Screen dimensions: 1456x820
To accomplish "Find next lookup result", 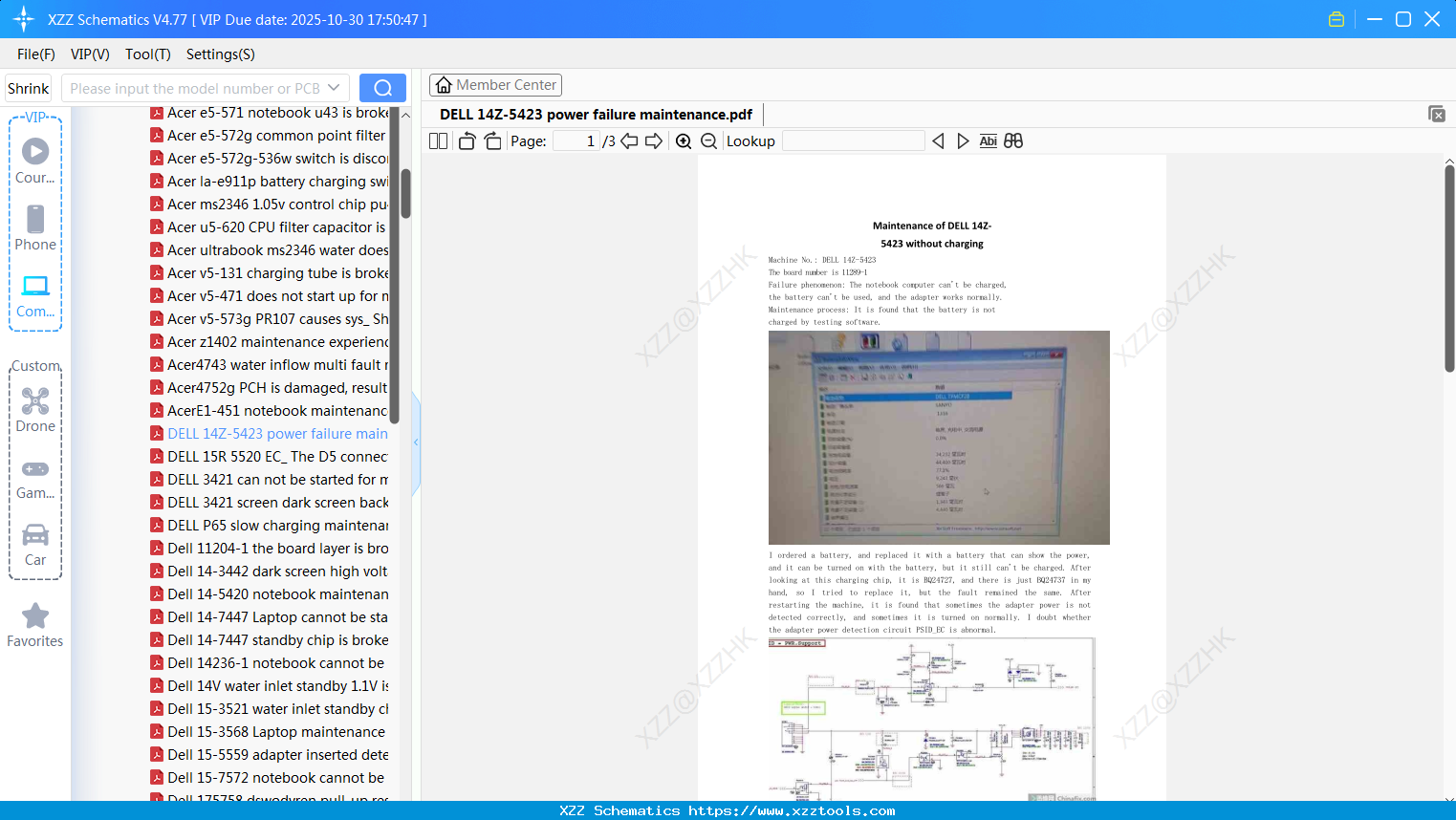I will pos(963,141).
